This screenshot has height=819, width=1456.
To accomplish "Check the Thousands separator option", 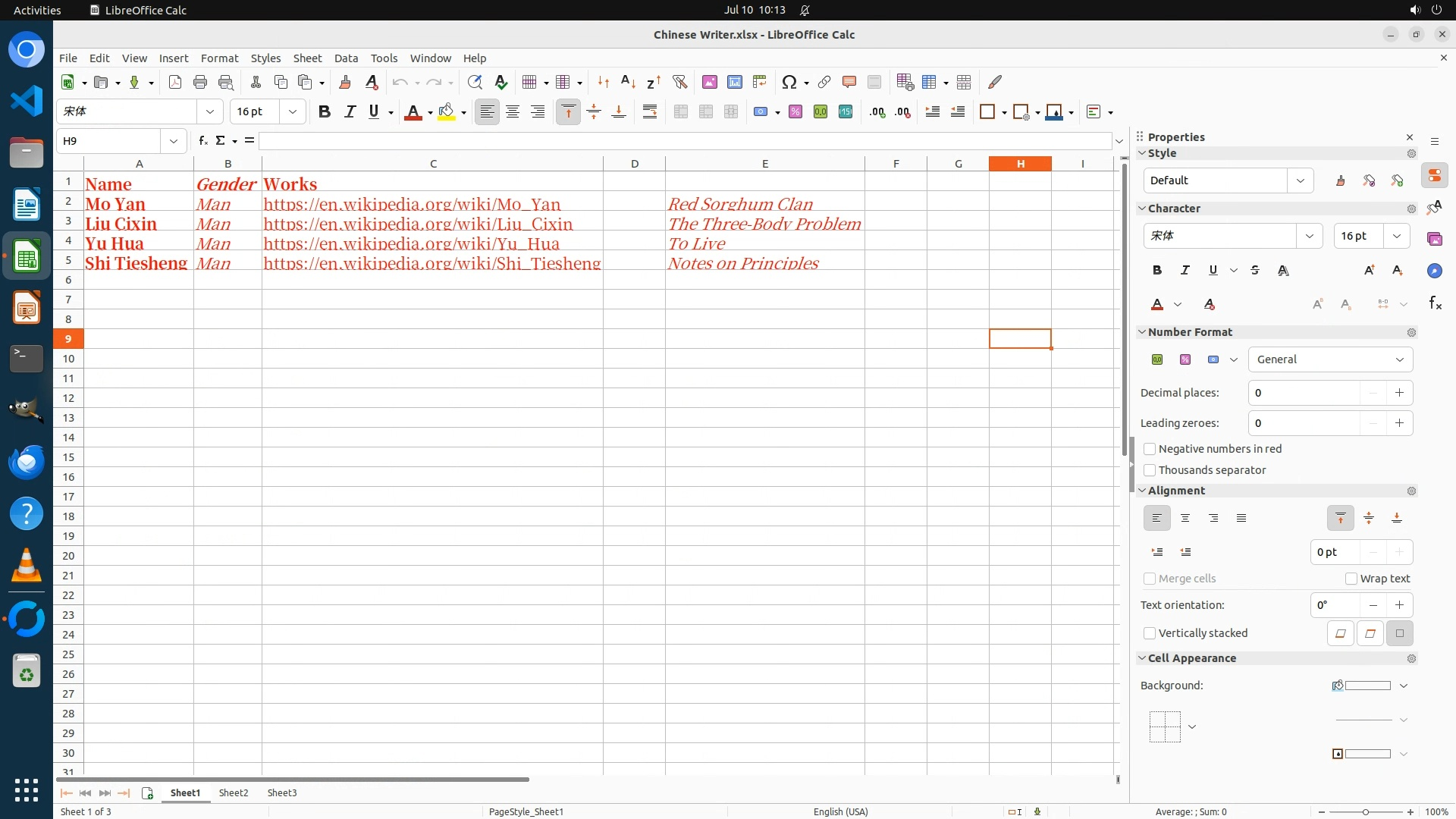I will [x=1150, y=470].
